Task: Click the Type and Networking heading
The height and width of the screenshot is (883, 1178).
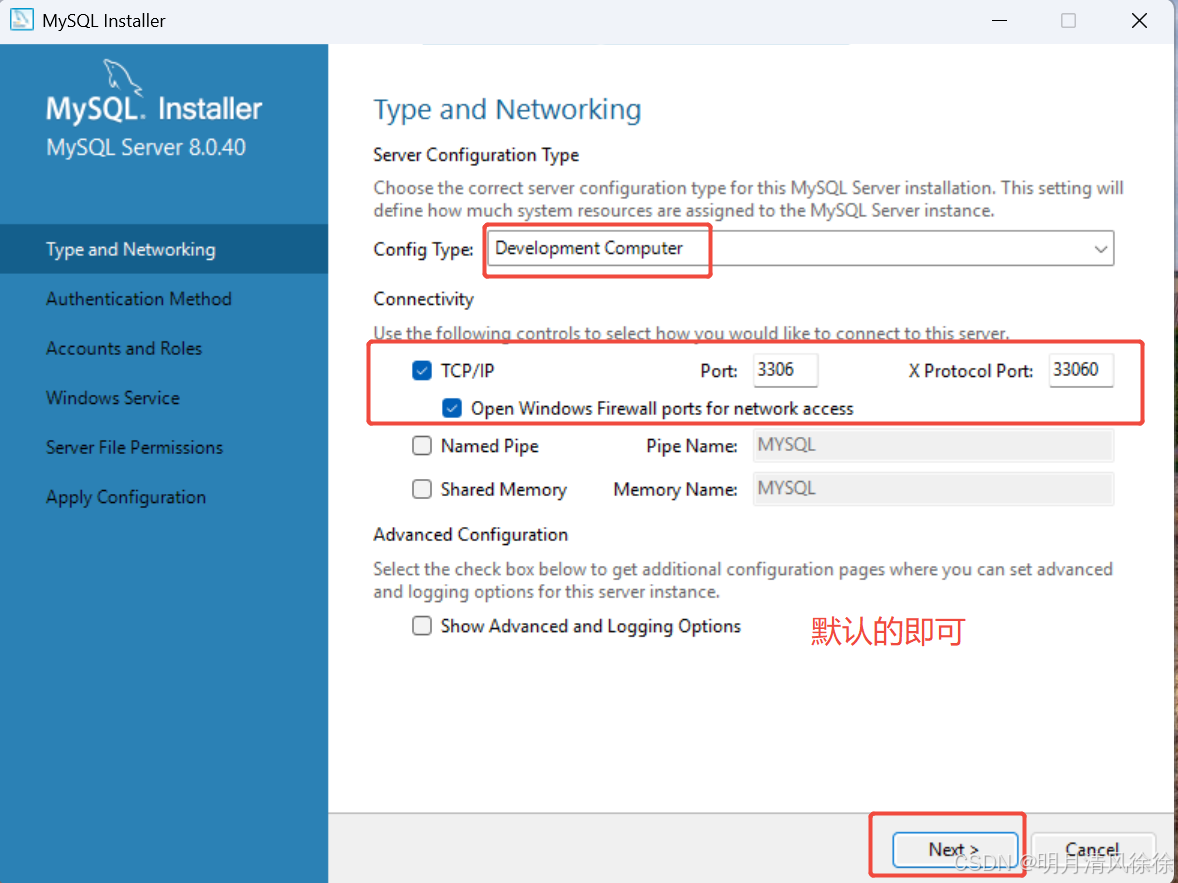Action: [x=507, y=110]
